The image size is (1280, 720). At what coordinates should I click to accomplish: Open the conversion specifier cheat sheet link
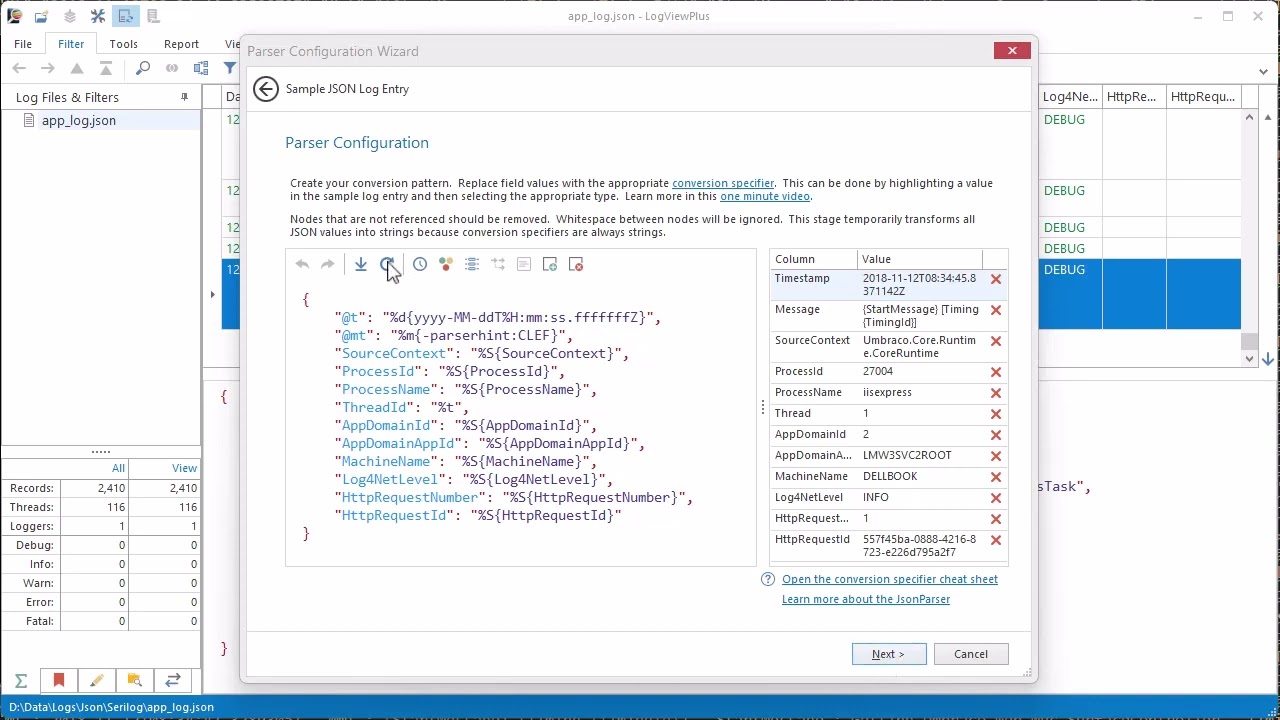tap(890, 579)
